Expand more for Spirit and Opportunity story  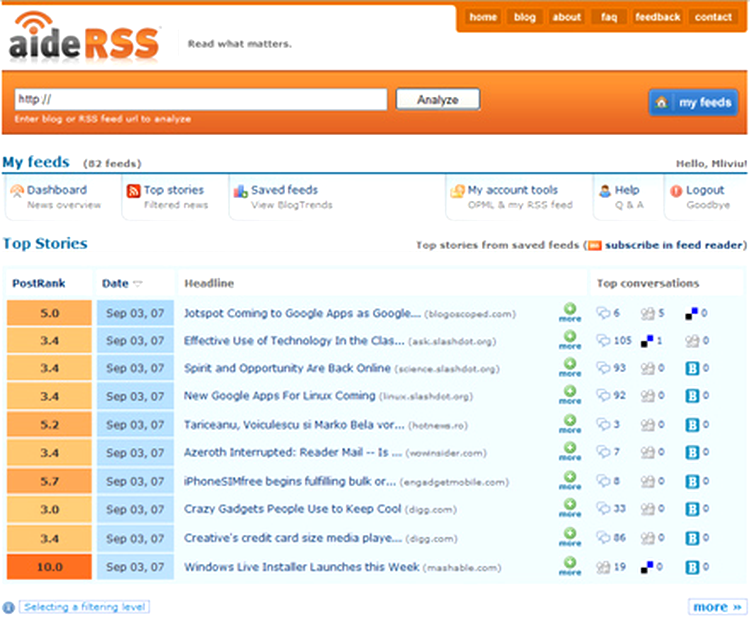tap(570, 367)
